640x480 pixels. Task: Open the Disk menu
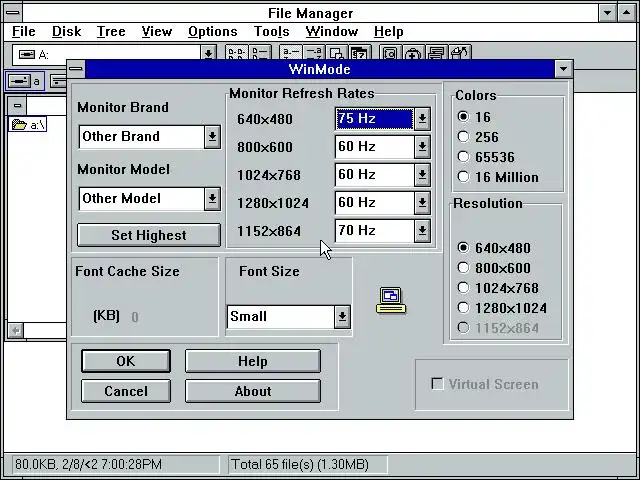pyautogui.click(x=67, y=31)
